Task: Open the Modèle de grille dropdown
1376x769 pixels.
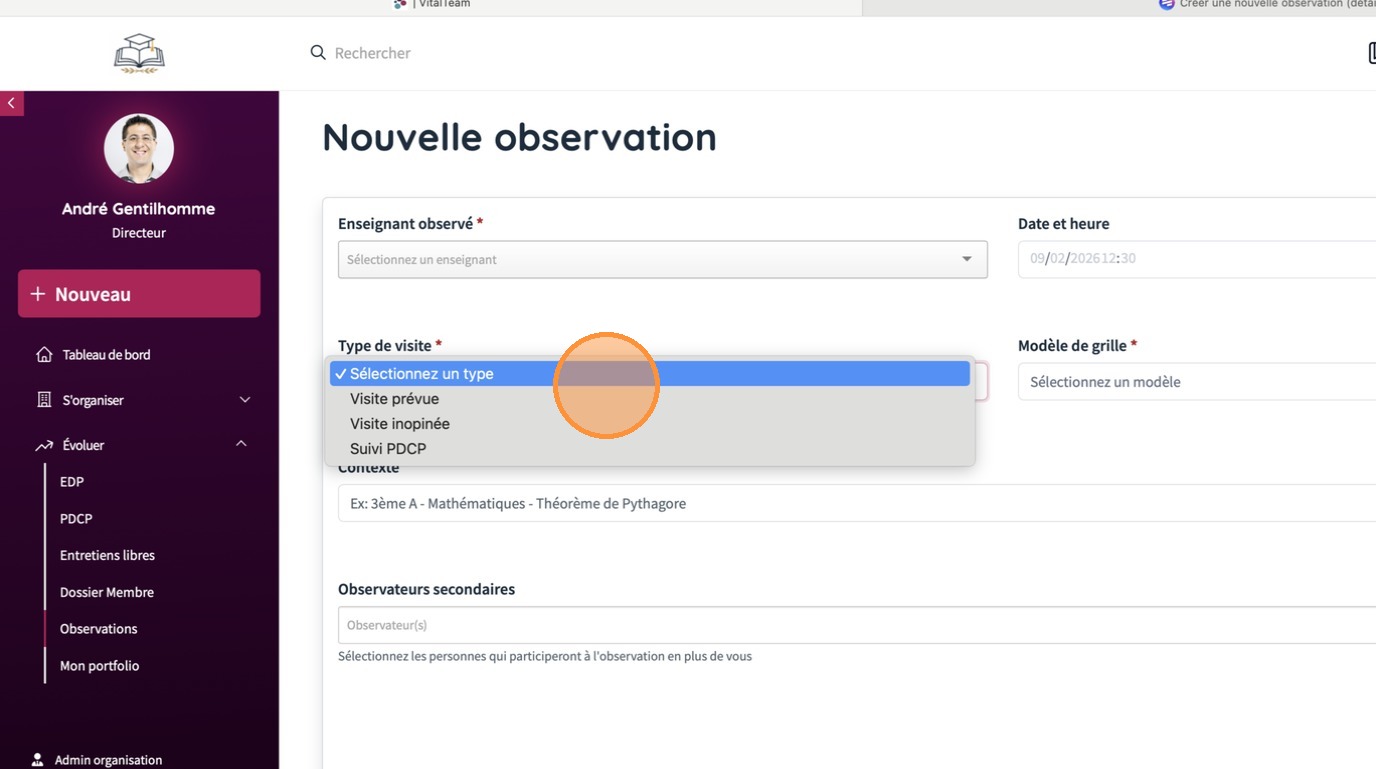Action: 1196,382
